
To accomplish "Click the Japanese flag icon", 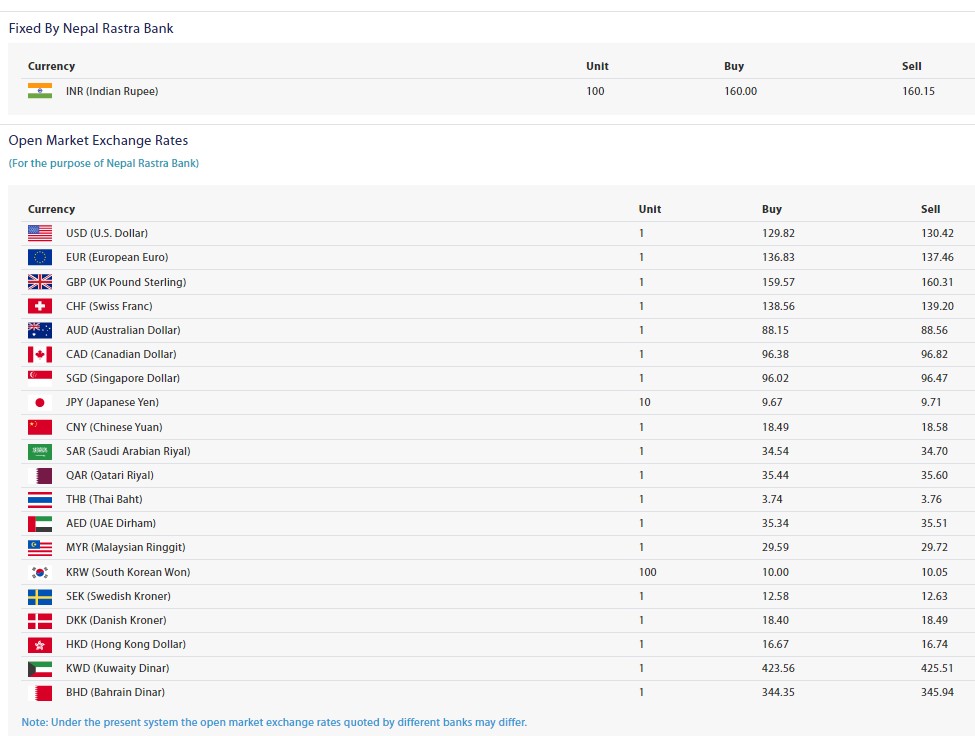I will click(40, 403).
